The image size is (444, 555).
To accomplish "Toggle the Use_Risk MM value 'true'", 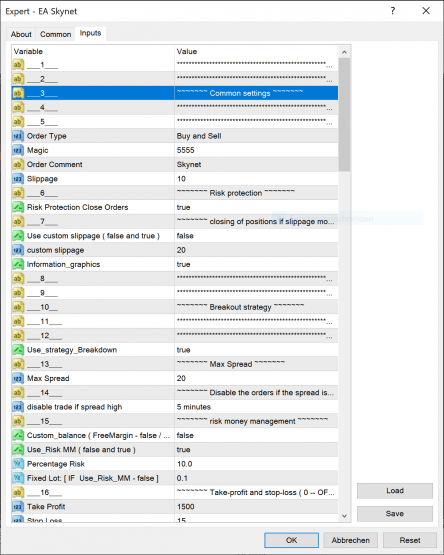I will tap(256, 450).
